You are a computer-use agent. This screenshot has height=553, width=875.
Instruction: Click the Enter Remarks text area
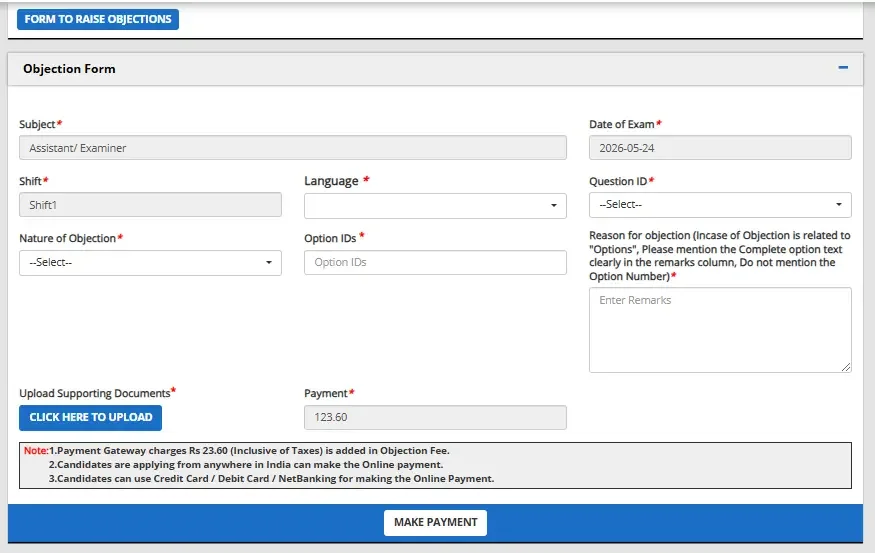pyautogui.click(x=720, y=330)
